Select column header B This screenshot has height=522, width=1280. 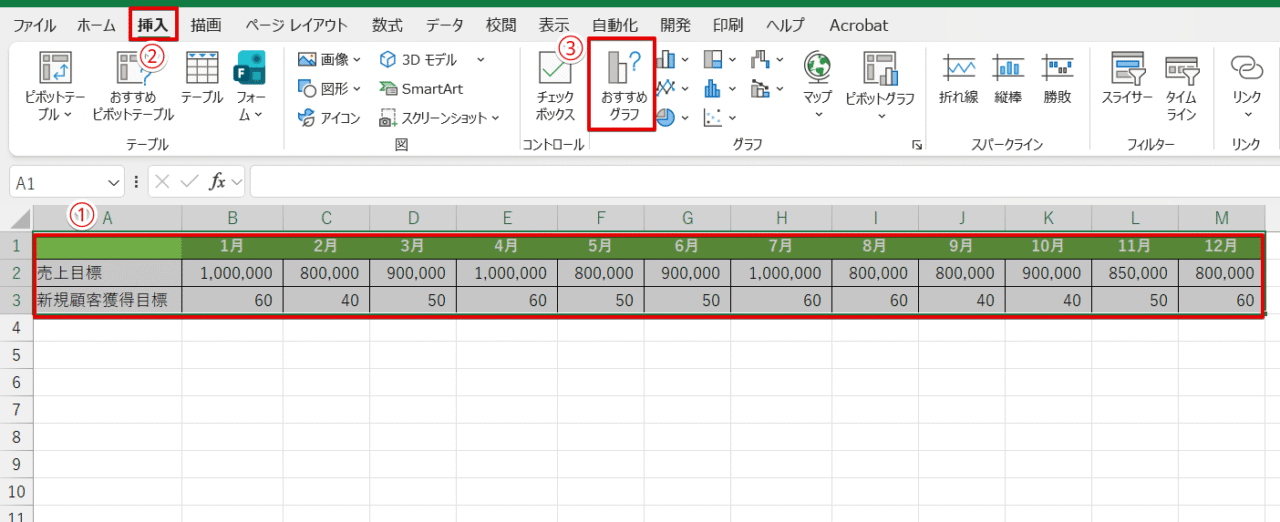pos(232,218)
